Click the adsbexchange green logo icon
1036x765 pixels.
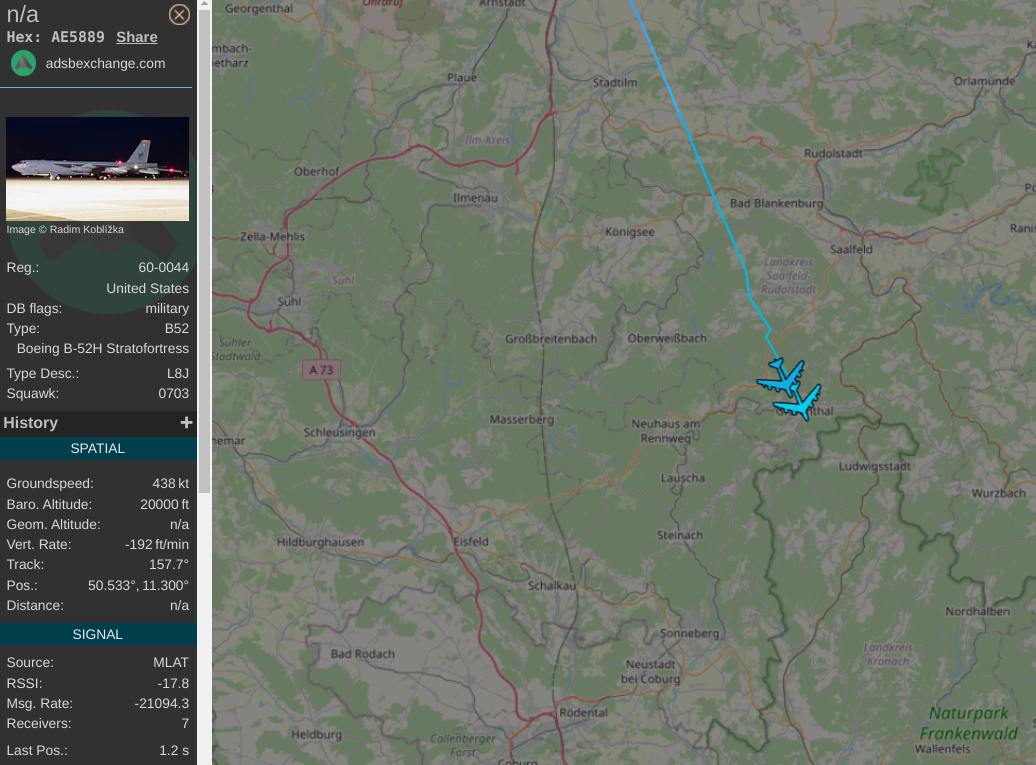23,63
